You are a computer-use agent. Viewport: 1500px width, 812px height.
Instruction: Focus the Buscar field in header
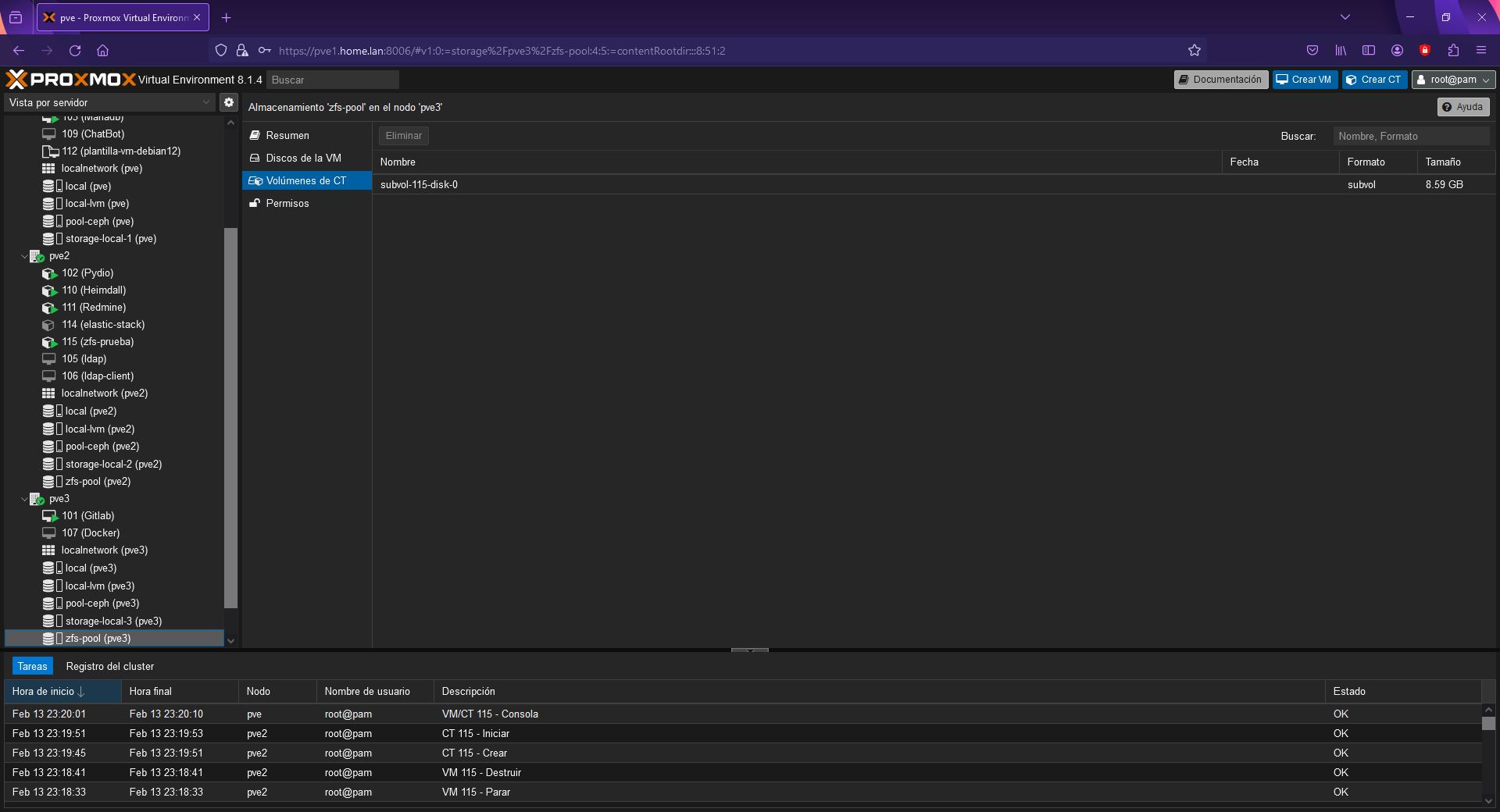tap(333, 80)
